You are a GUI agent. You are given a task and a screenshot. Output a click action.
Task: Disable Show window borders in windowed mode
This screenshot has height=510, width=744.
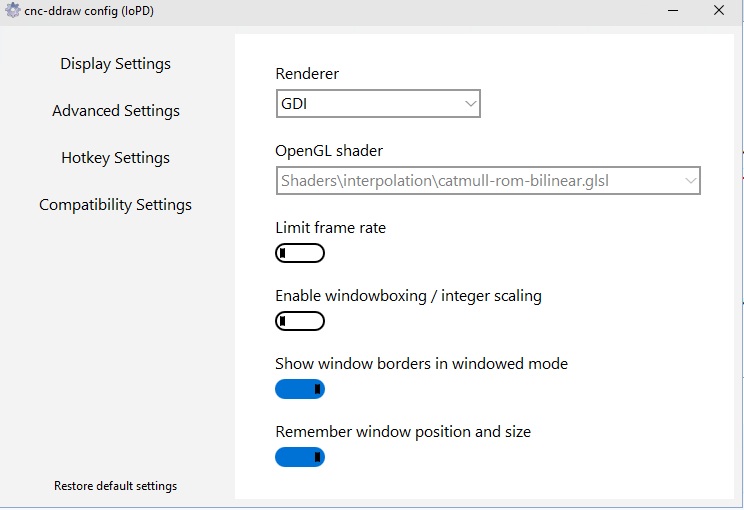pos(300,389)
